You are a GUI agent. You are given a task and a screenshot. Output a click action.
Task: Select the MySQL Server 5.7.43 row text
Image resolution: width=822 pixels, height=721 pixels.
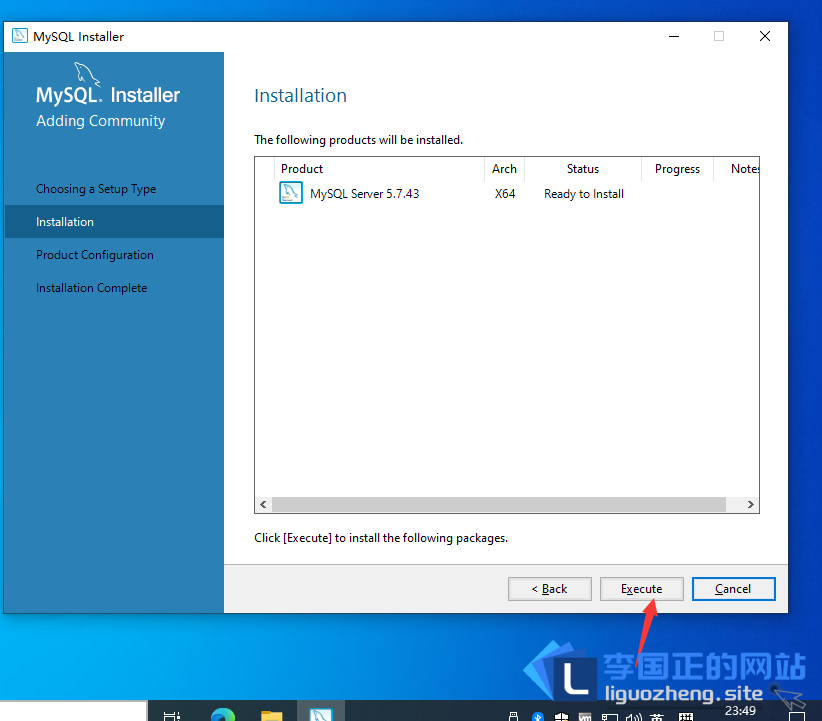364,193
